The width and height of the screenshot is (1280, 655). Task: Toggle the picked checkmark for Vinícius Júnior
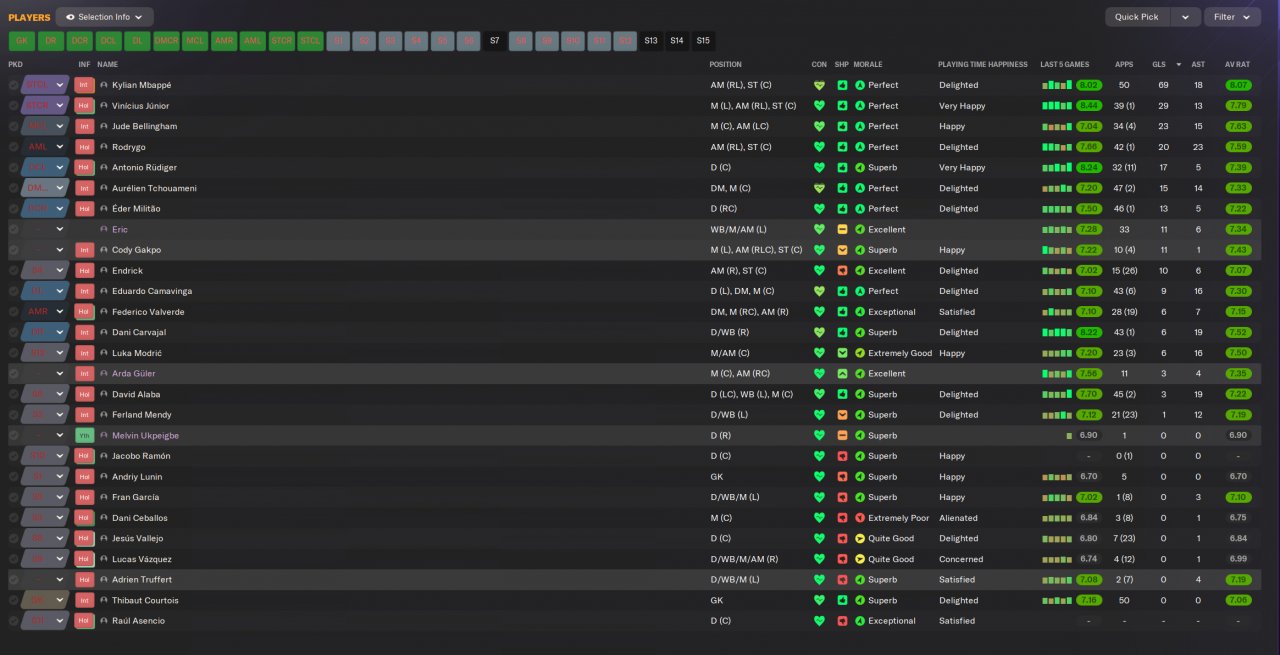point(13,106)
